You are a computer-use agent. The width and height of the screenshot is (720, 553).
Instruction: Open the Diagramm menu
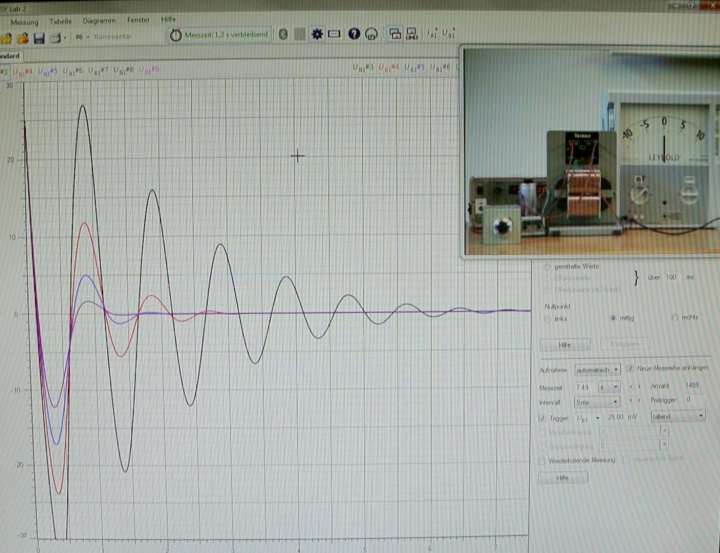click(x=99, y=21)
